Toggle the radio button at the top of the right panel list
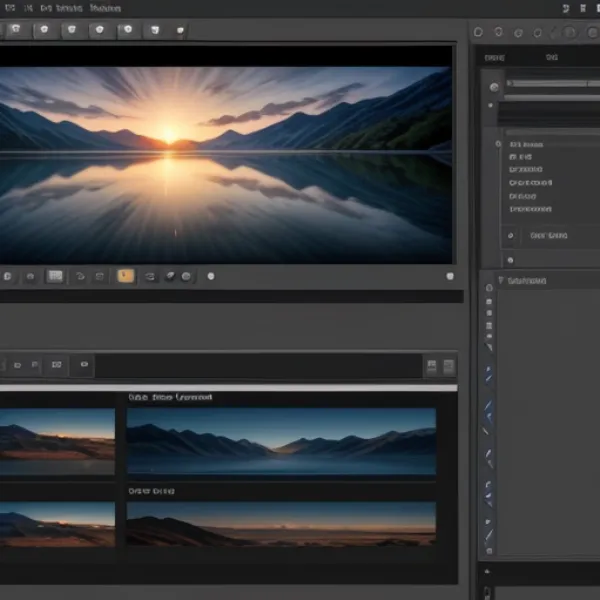 pos(498,144)
